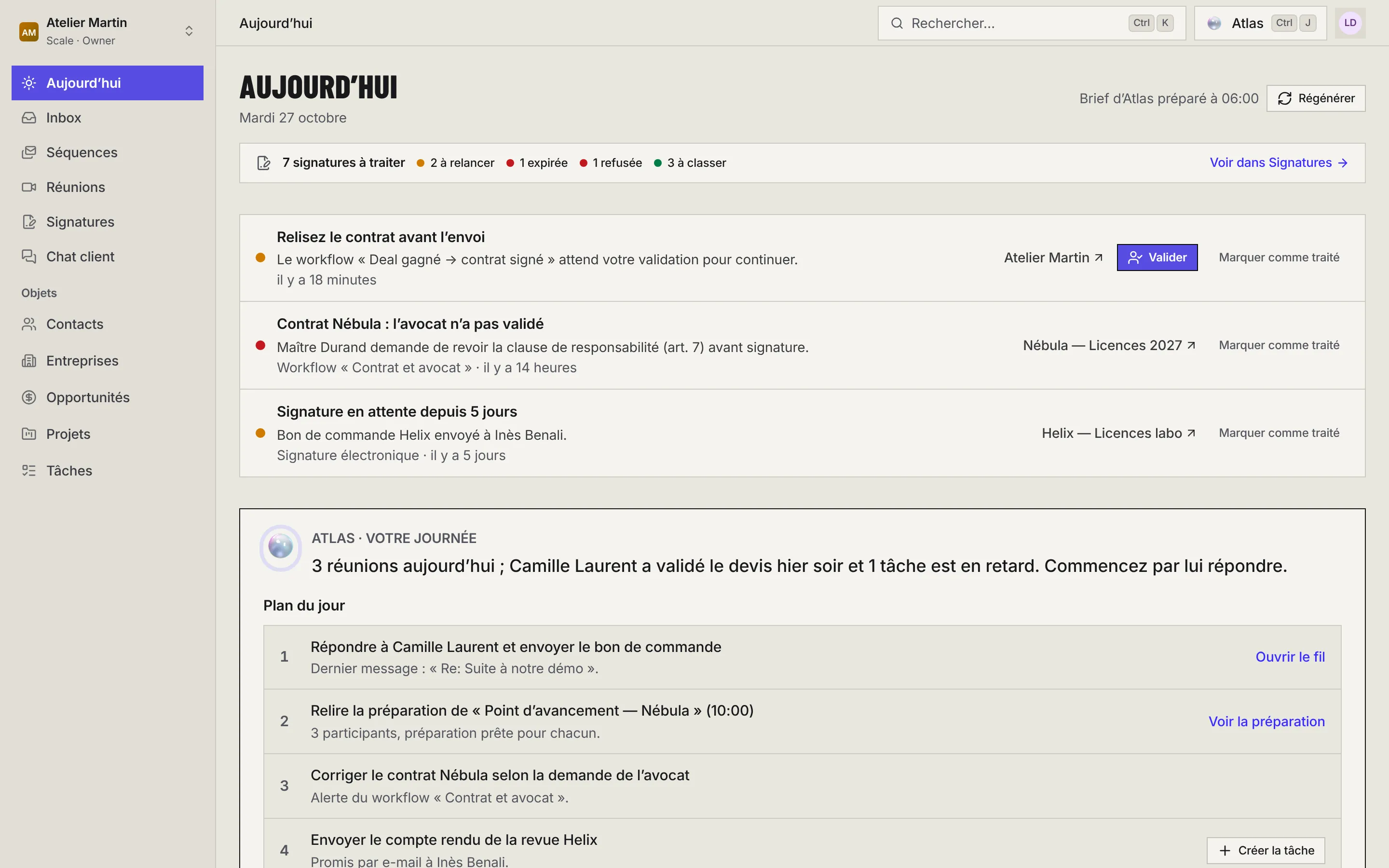Open the Aujourd'hui sun icon in sidebar
The height and width of the screenshot is (868, 1389).
pos(29,83)
